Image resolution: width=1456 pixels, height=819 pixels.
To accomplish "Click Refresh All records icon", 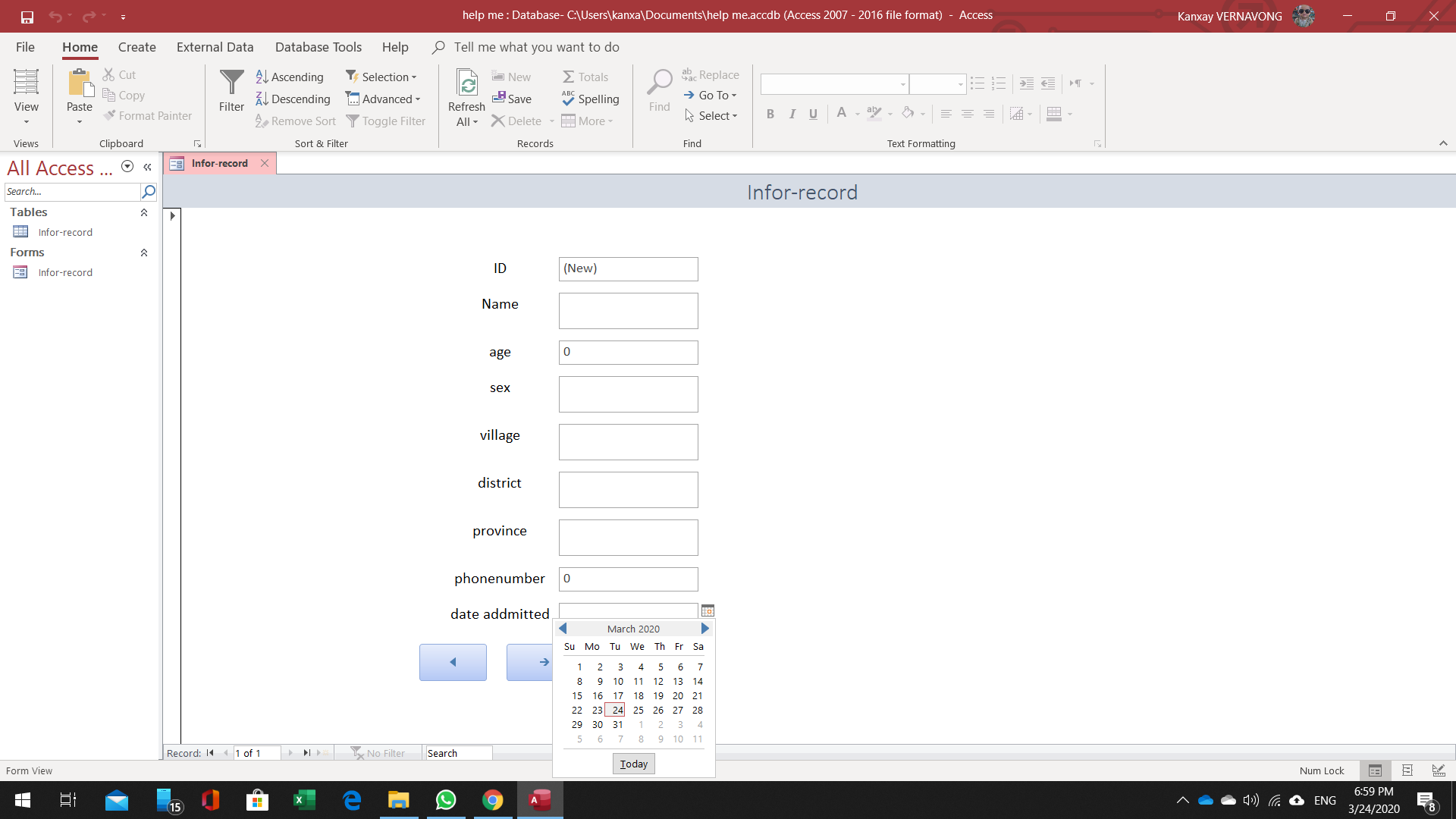I will click(466, 85).
